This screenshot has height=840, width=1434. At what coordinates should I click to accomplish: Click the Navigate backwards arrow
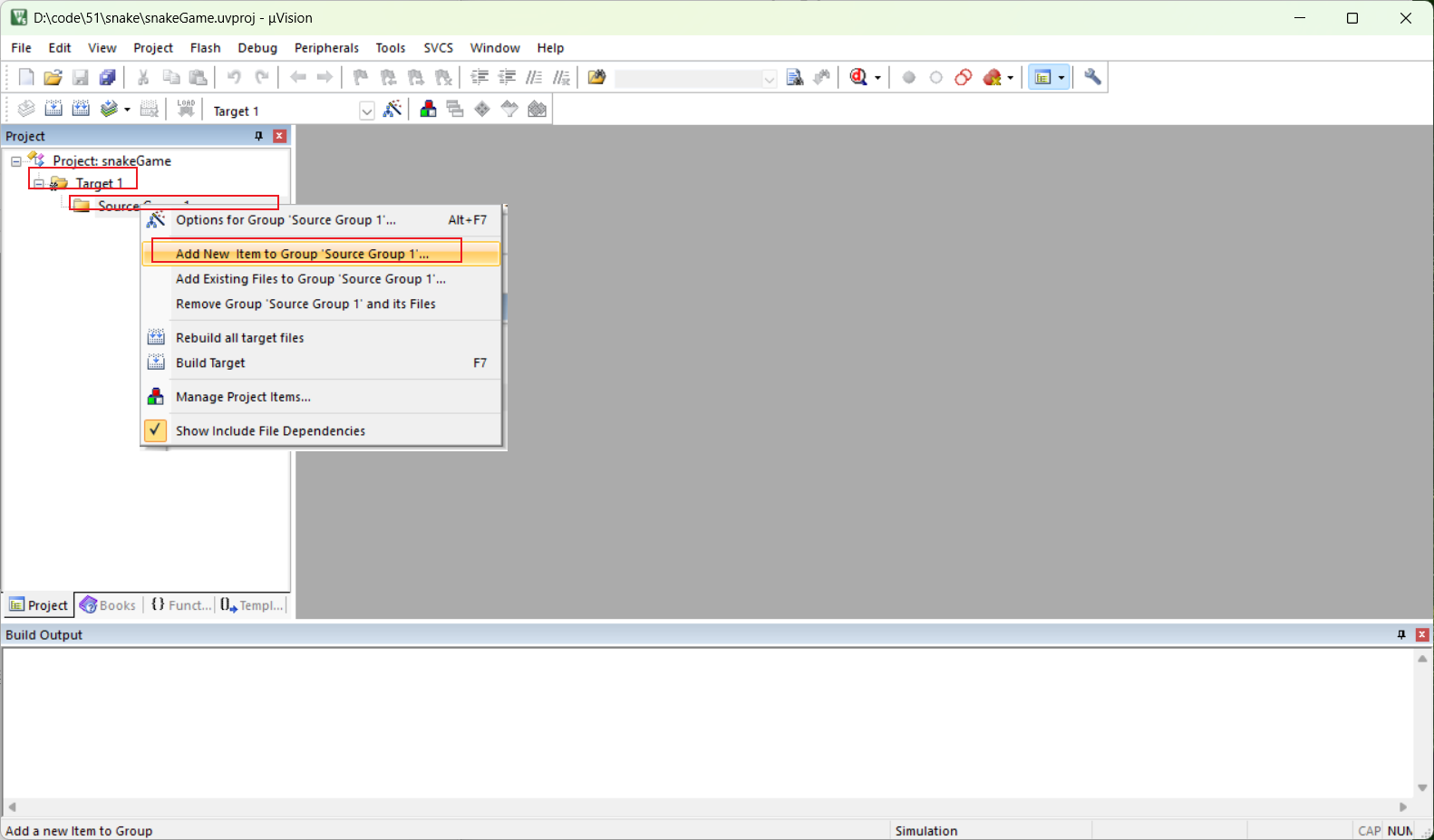pyautogui.click(x=297, y=78)
